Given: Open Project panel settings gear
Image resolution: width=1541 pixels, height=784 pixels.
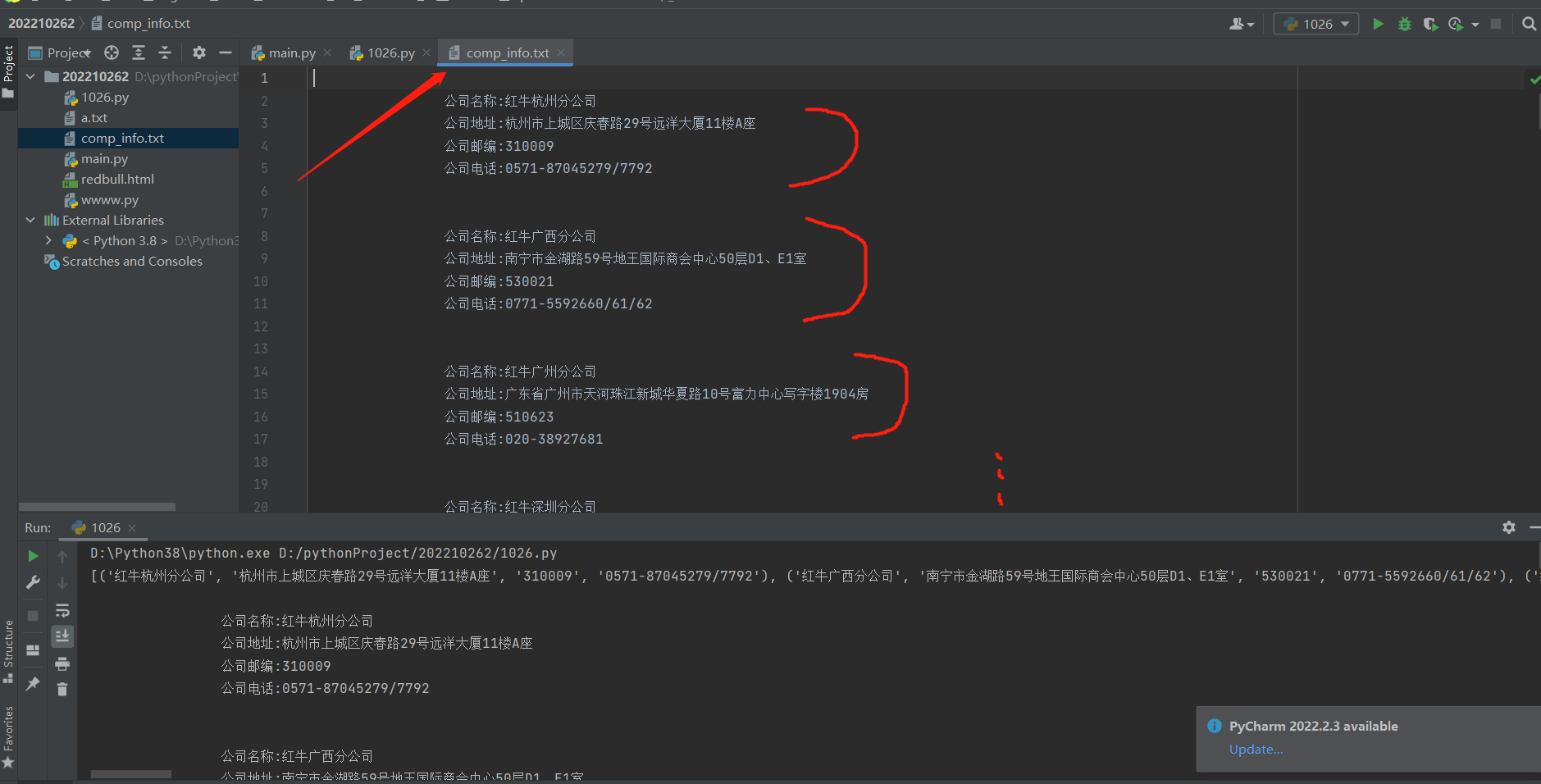Looking at the screenshot, I should [198, 52].
